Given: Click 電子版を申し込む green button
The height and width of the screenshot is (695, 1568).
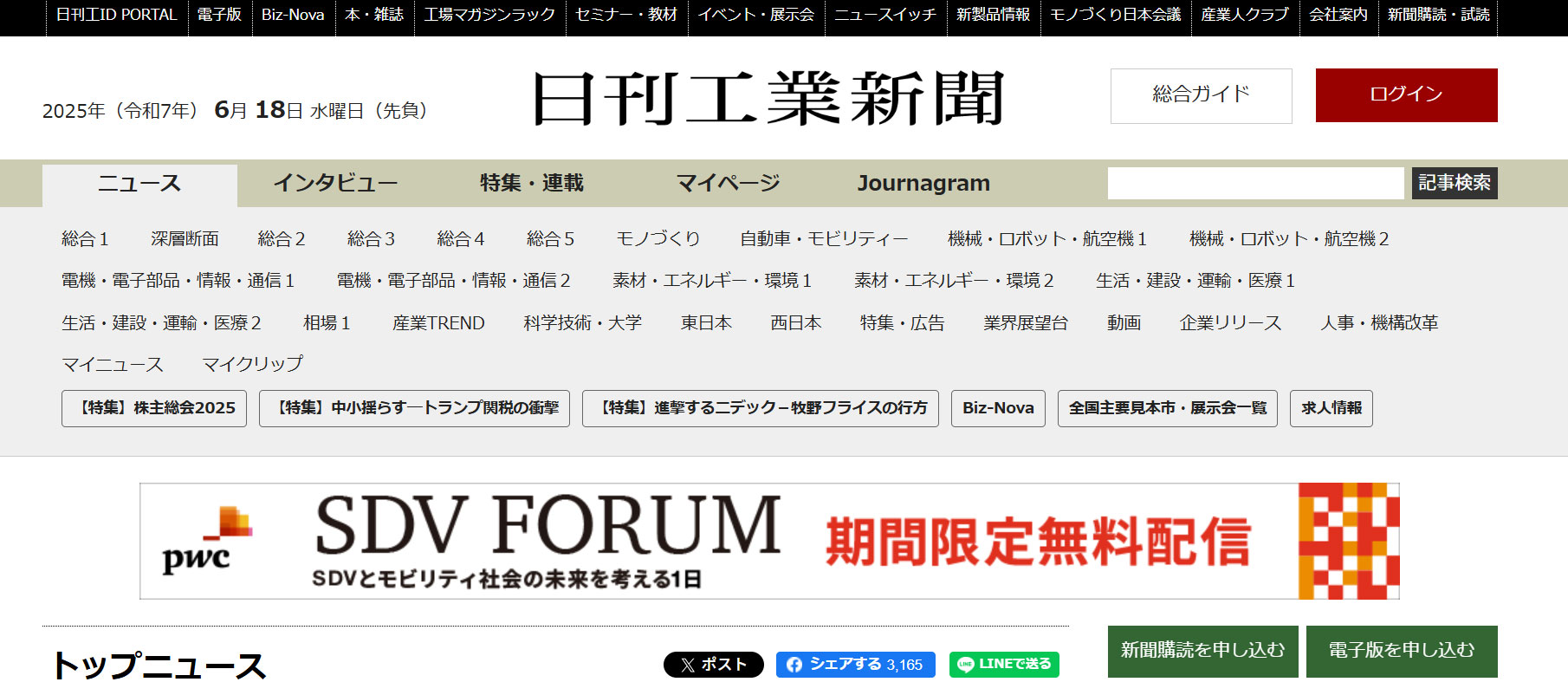Looking at the screenshot, I should (x=1401, y=651).
